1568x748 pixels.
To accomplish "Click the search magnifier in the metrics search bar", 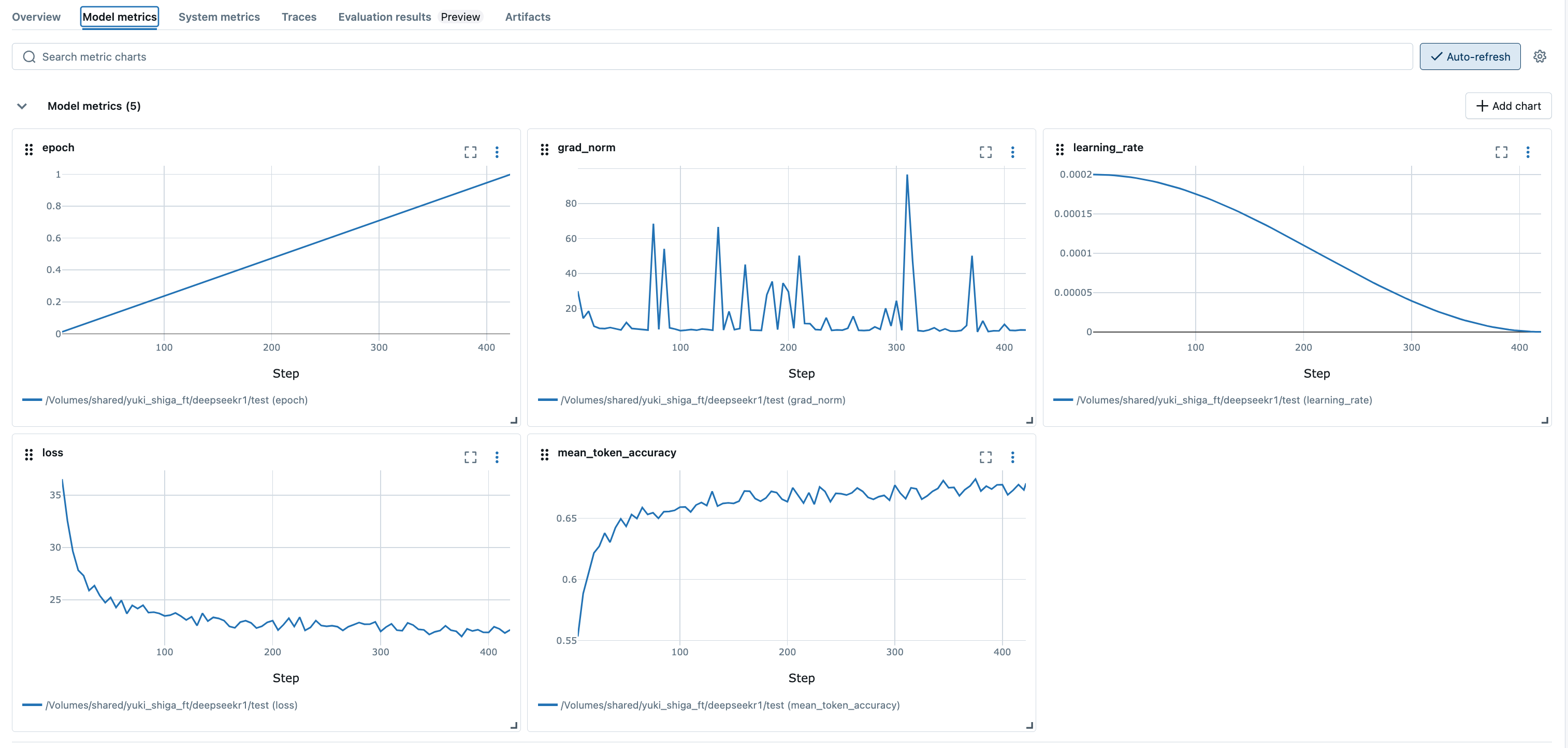I will pos(28,56).
